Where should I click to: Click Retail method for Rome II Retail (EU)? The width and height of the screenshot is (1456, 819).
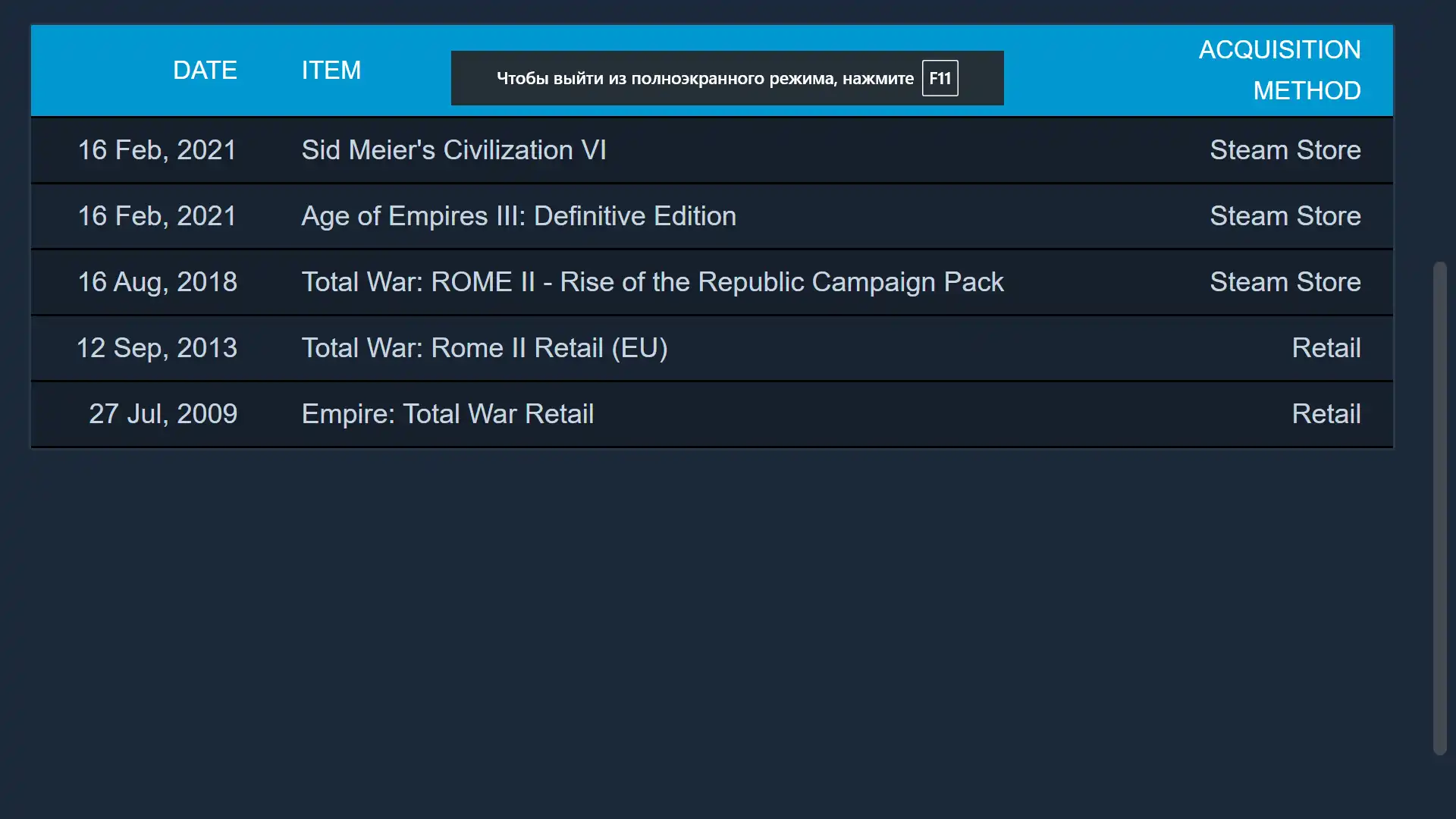click(x=1326, y=348)
